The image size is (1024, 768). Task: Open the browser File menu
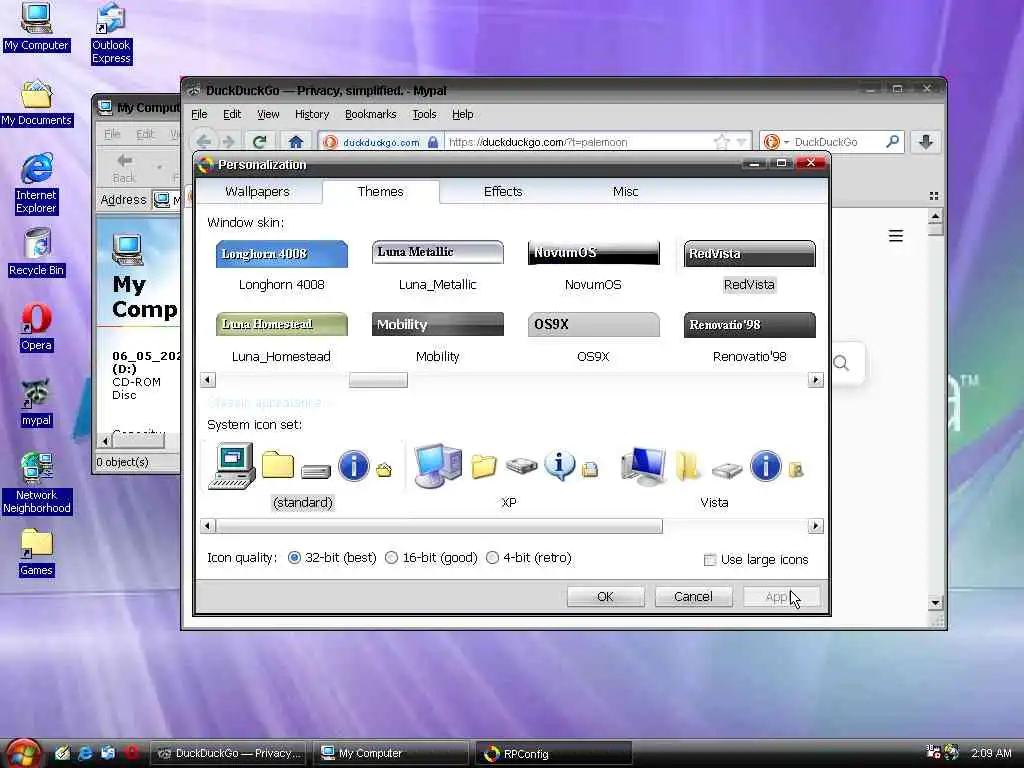[x=199, y=114]
